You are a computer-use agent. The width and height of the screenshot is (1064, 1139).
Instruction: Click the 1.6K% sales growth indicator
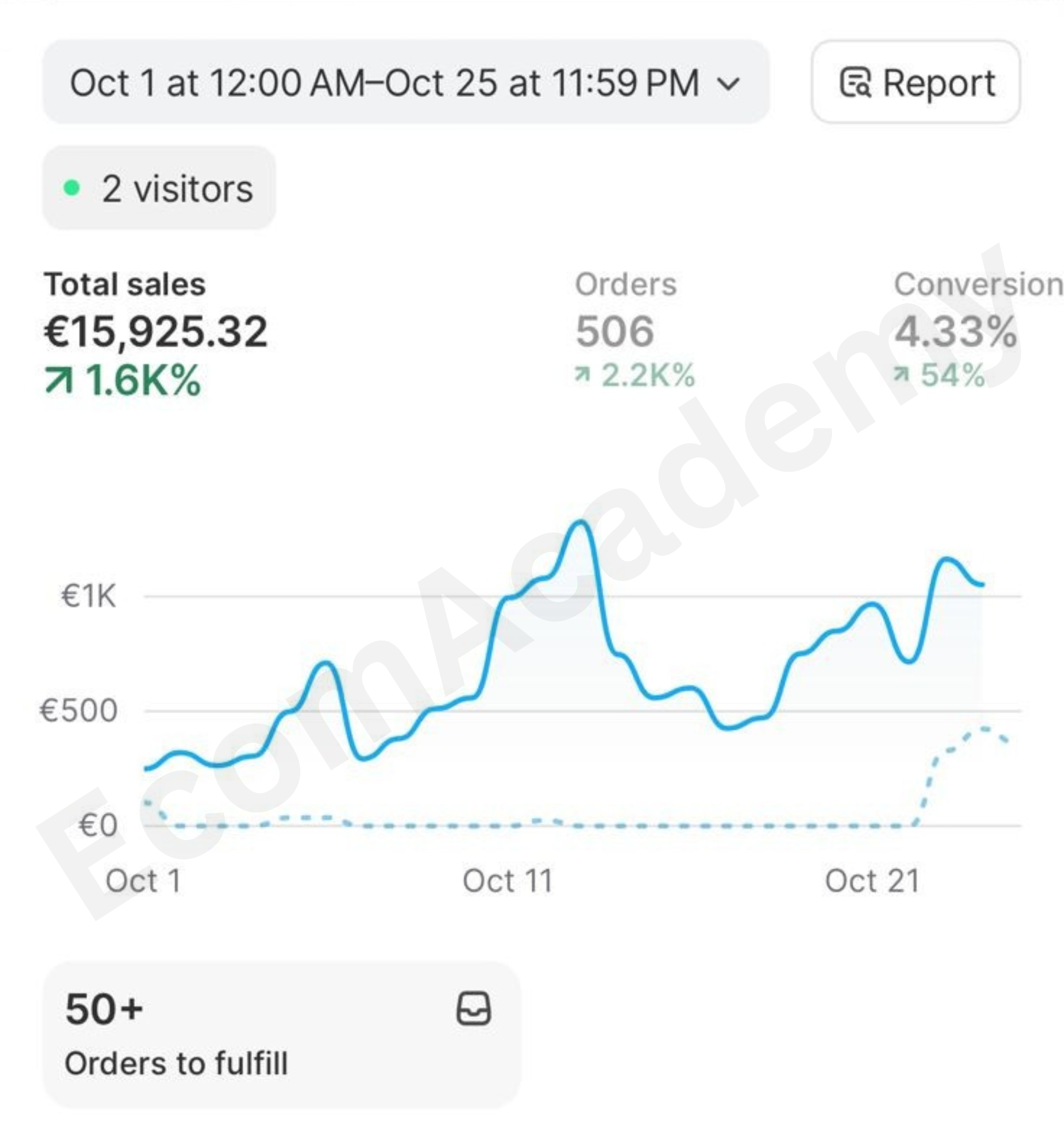123,380
